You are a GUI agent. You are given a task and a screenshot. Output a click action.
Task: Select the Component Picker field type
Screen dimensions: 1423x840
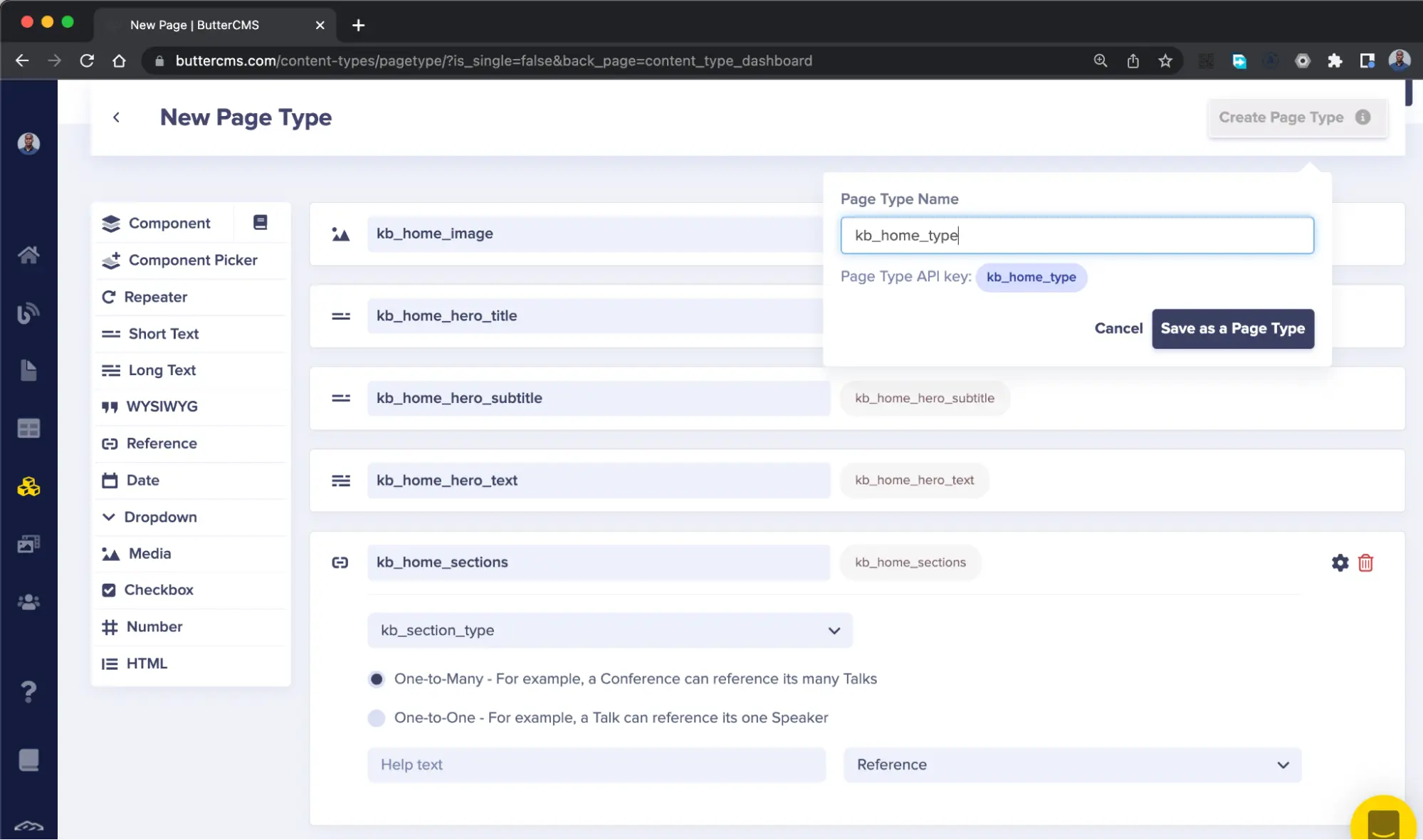point(192,259)
